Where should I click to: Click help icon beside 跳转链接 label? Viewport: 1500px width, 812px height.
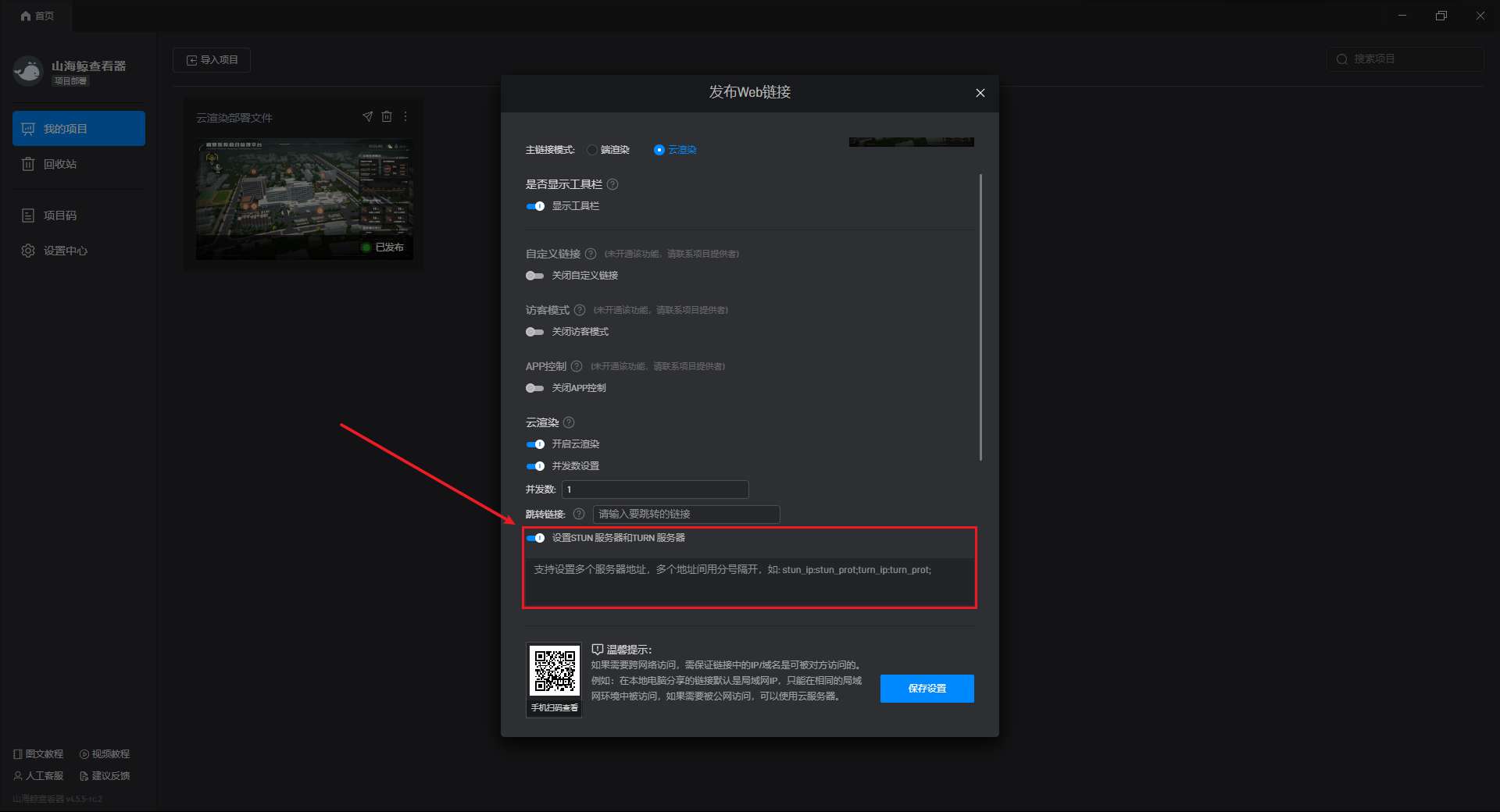[x=579, y=514]
